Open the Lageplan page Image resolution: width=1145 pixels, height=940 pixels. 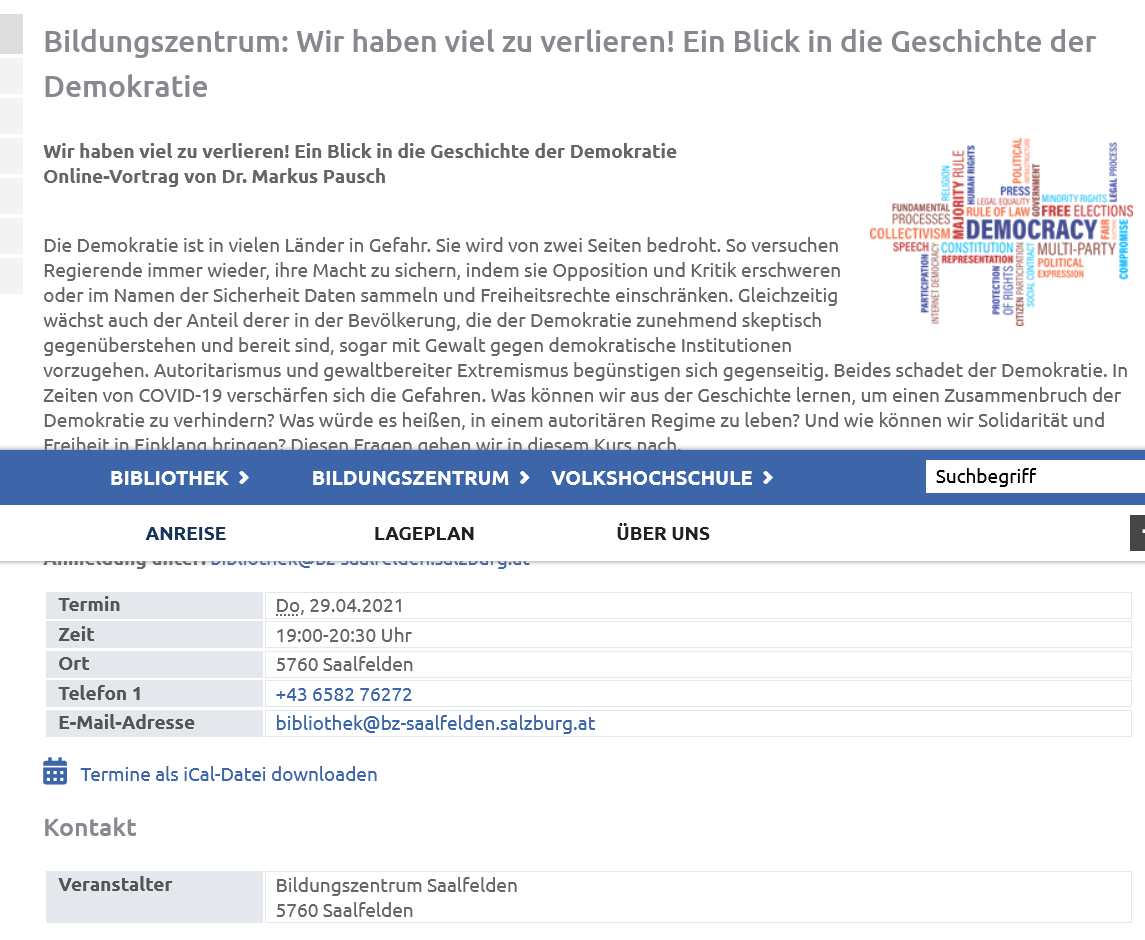[x=424, y=534]
